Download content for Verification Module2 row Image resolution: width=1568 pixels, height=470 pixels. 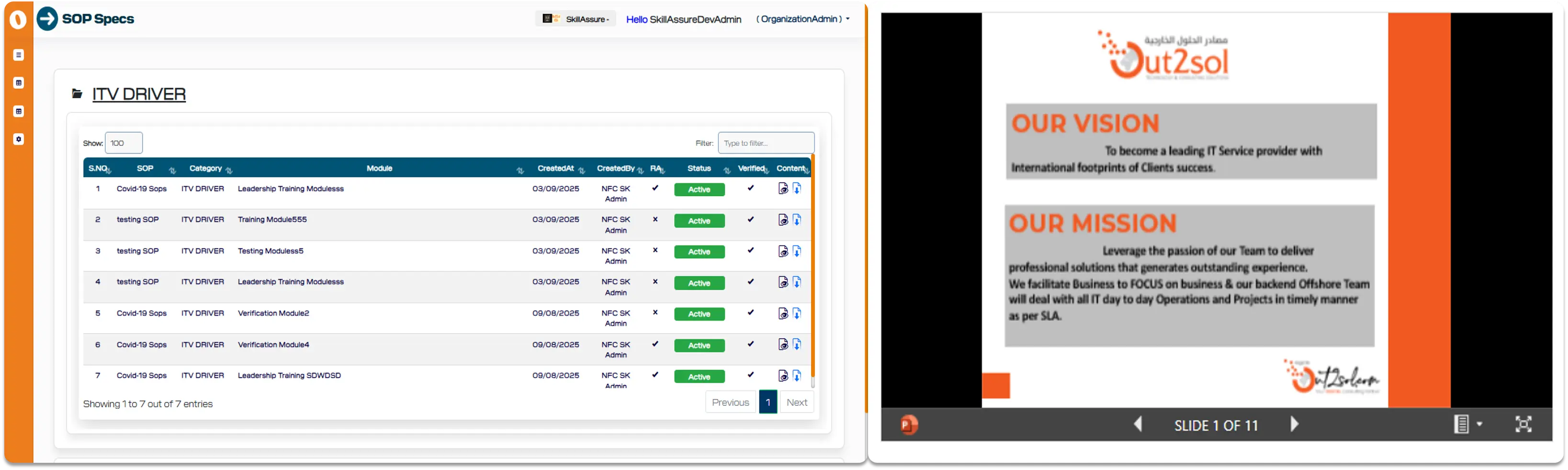[x=797, y=314]
